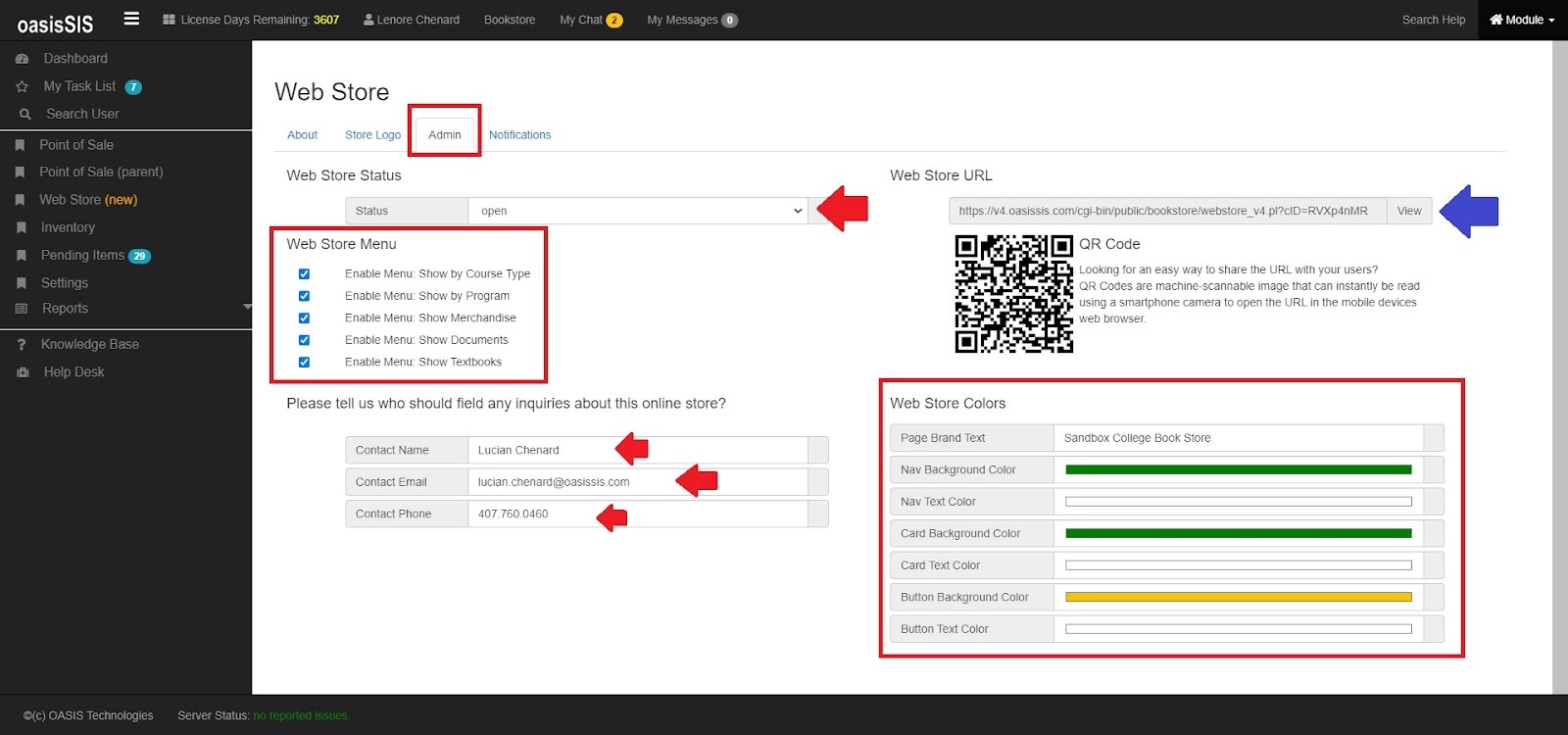Click the Contact Email input field
The height and width of the screenshot is (735, 1568).
638,482
